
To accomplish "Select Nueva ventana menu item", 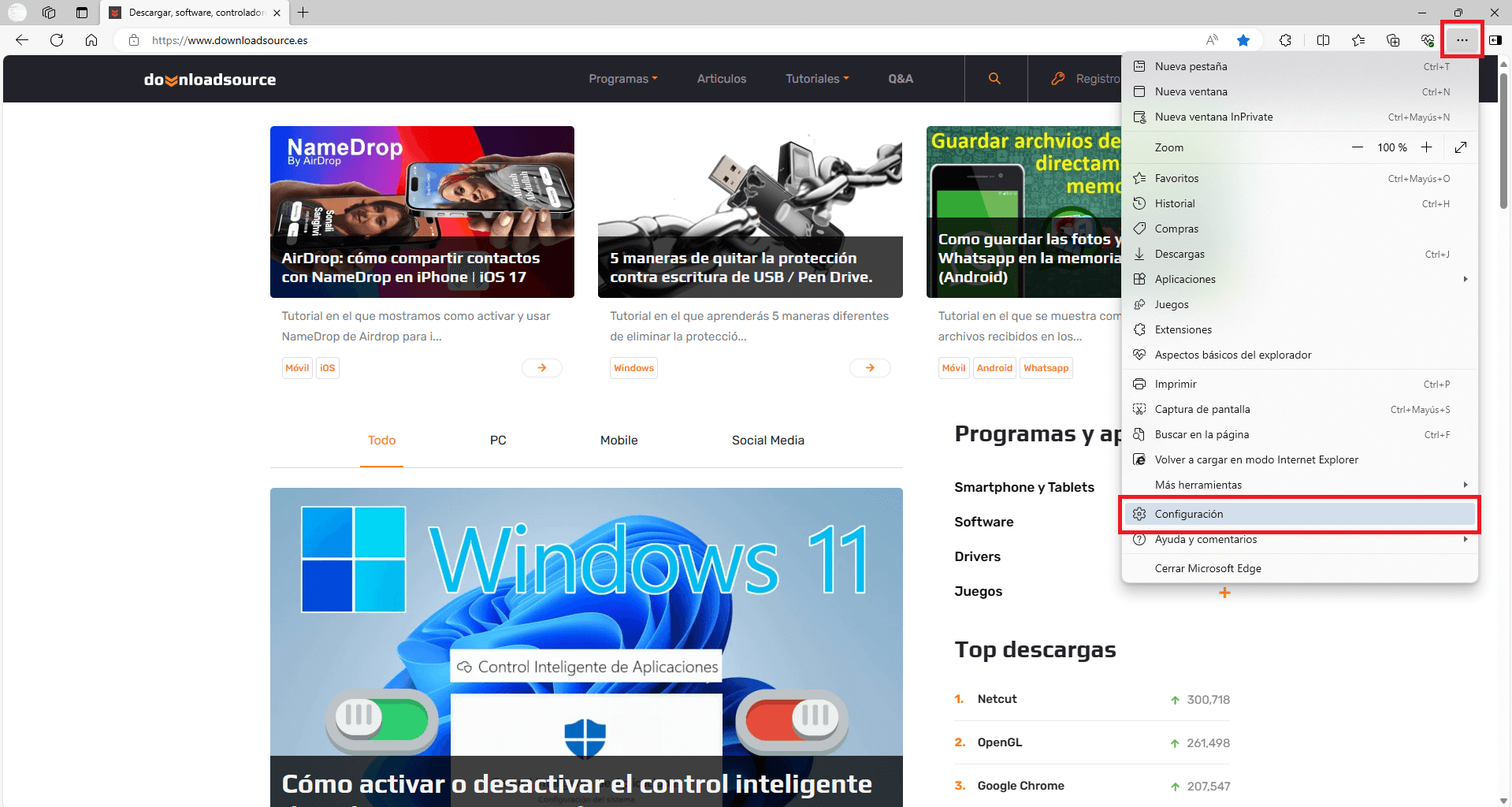I will click(x=1299, y=91).
